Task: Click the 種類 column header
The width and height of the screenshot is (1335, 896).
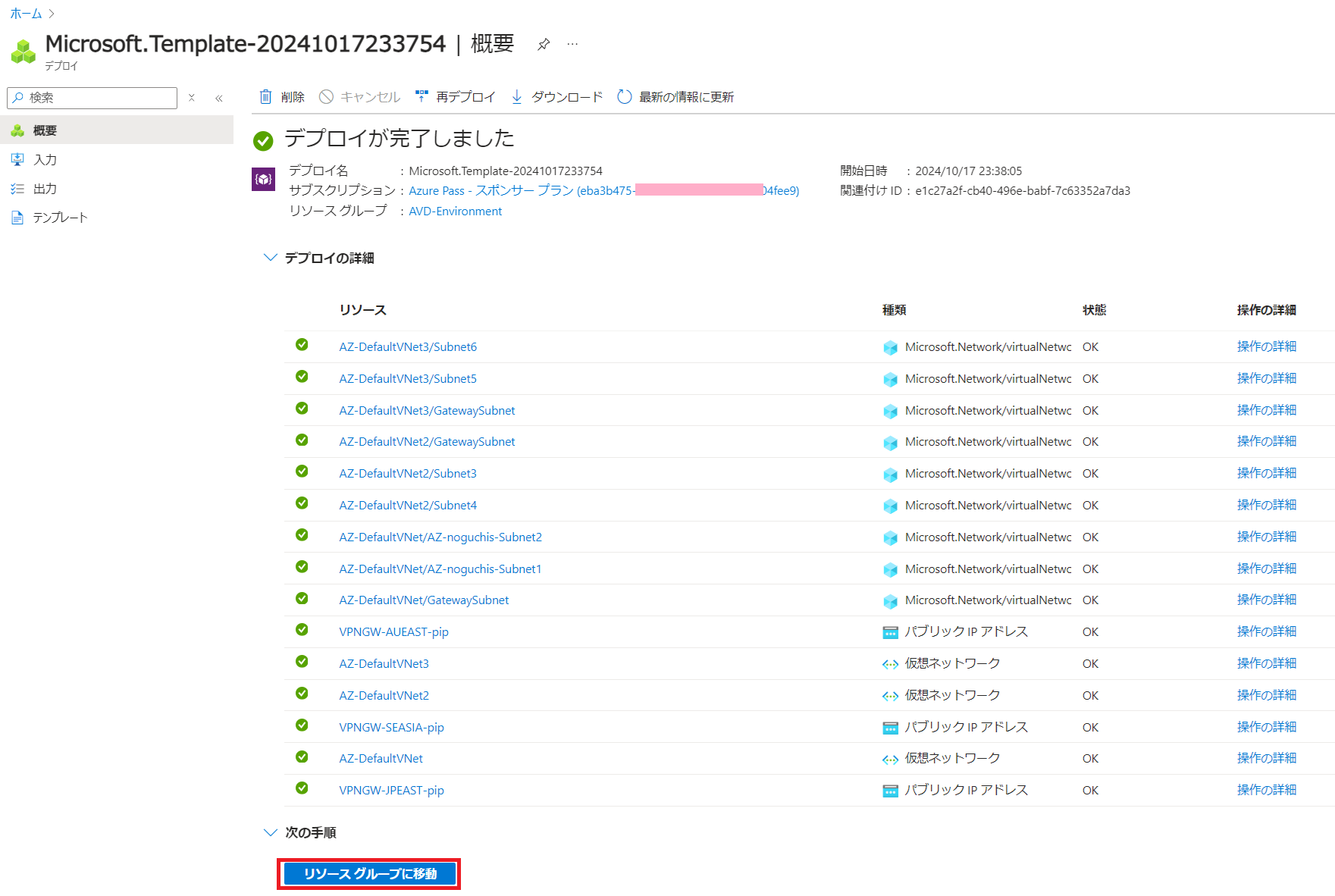Action: click(895, 310)
